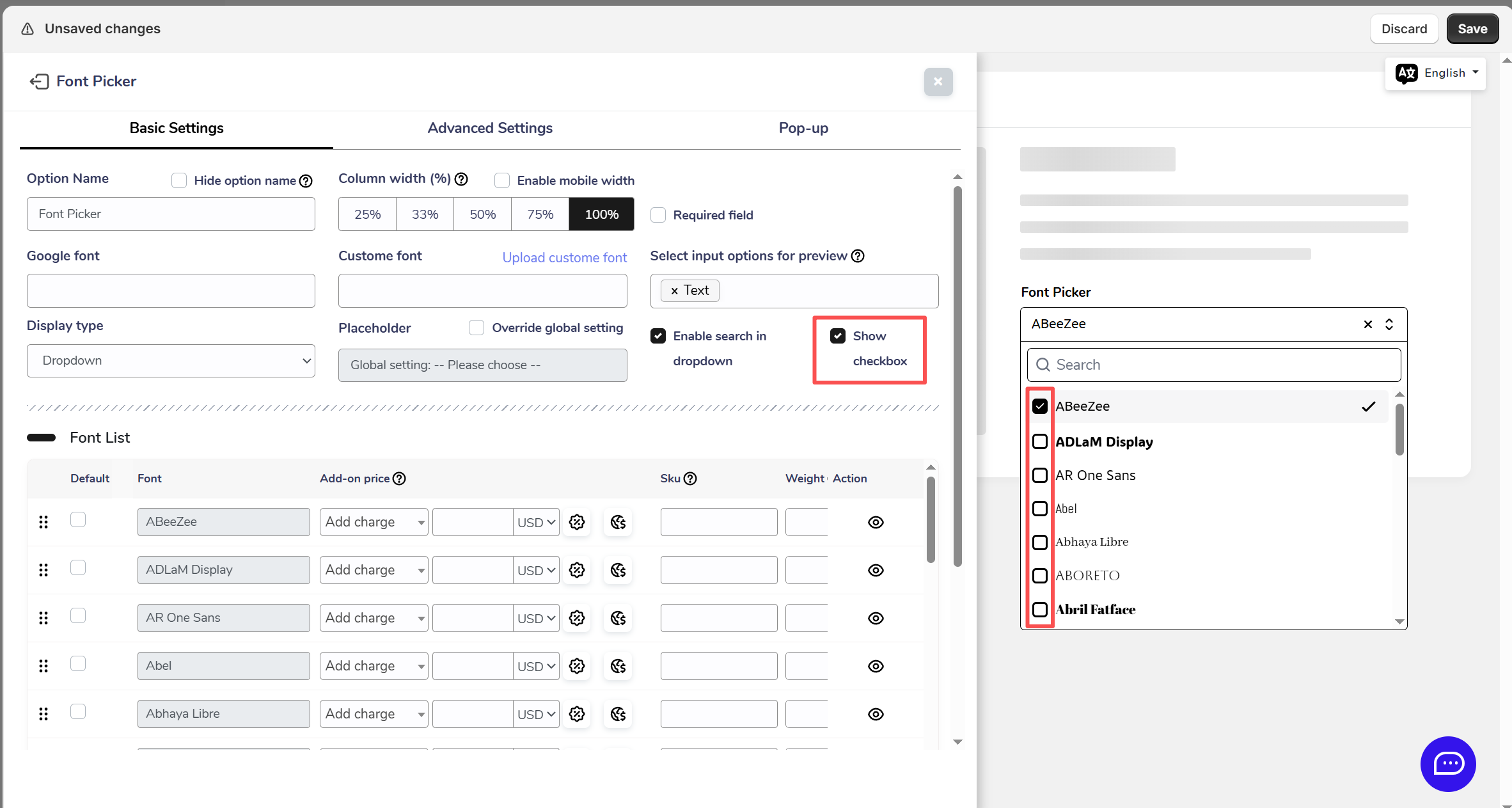Enable the Required field checkbox

(x=658, y=215)
